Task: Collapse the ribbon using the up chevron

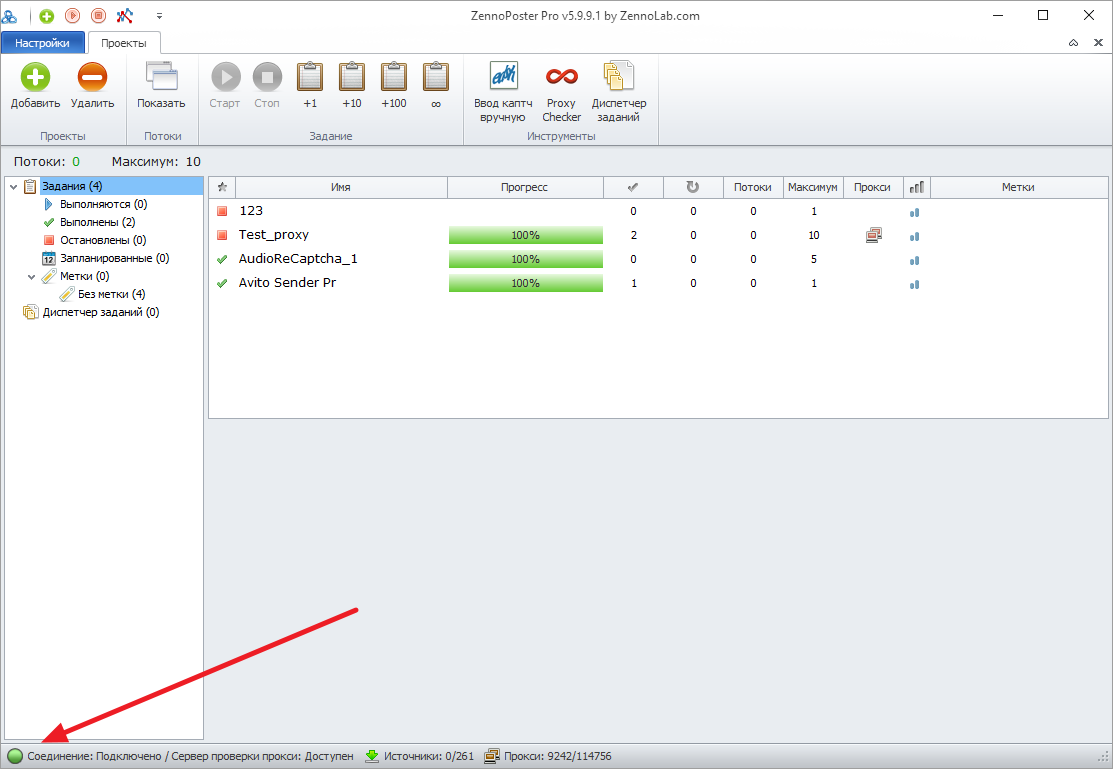Action: (1073, 43)
